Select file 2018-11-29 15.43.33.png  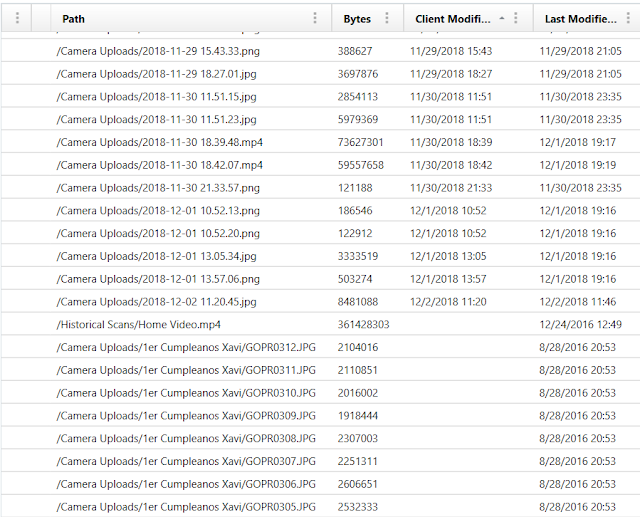[158, 51]
